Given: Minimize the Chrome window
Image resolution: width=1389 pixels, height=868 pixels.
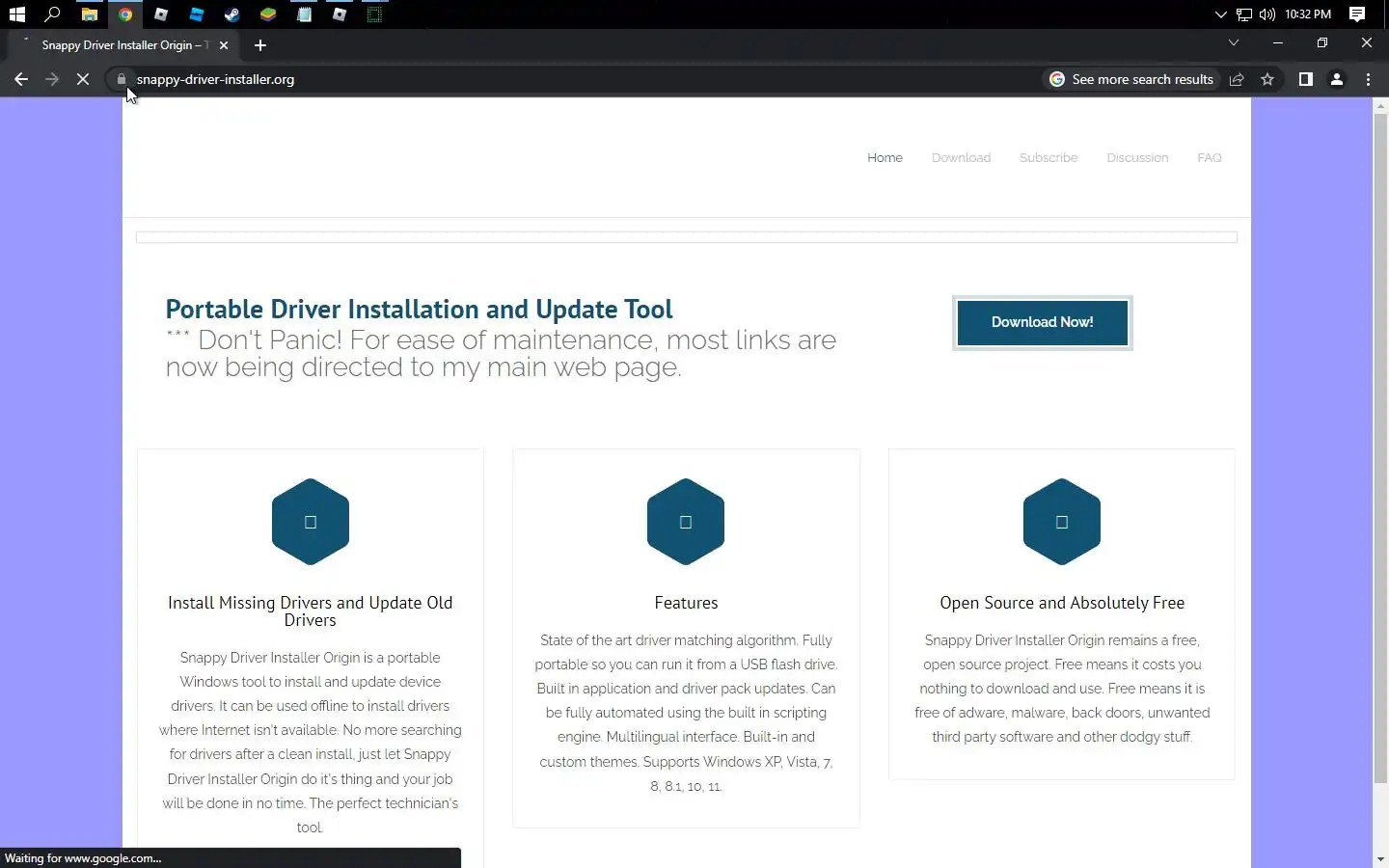Looking at the screenshot, I should (x=1278, y=42).
